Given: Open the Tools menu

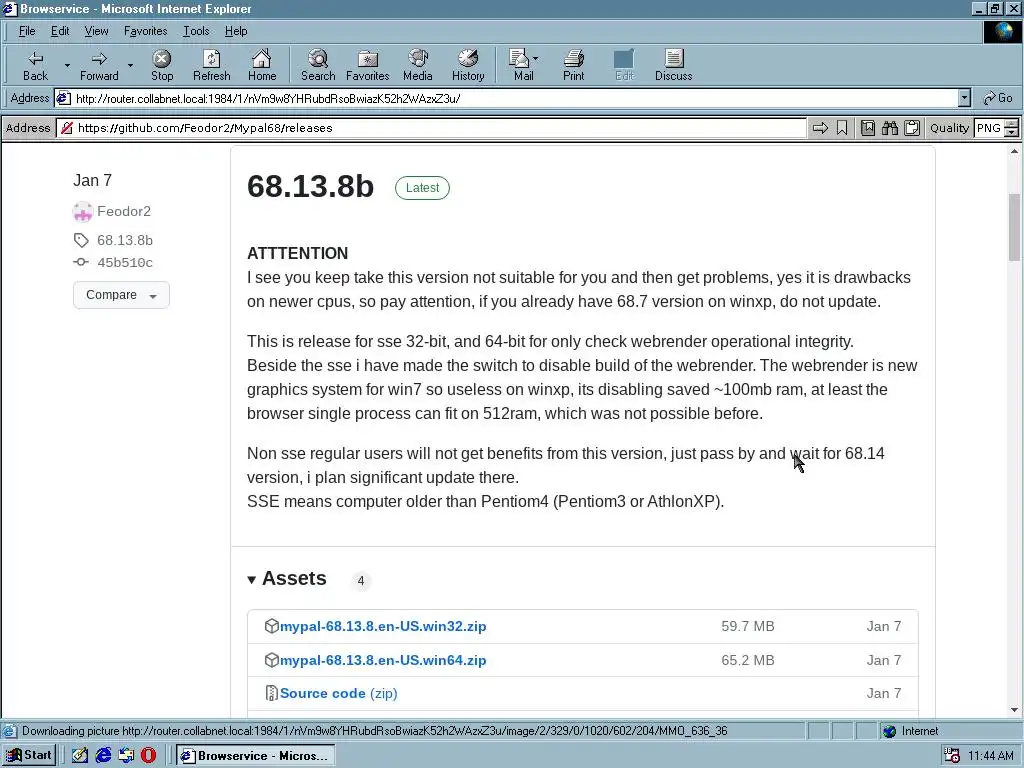Looking at the screenshot, I should click(196, 31).
